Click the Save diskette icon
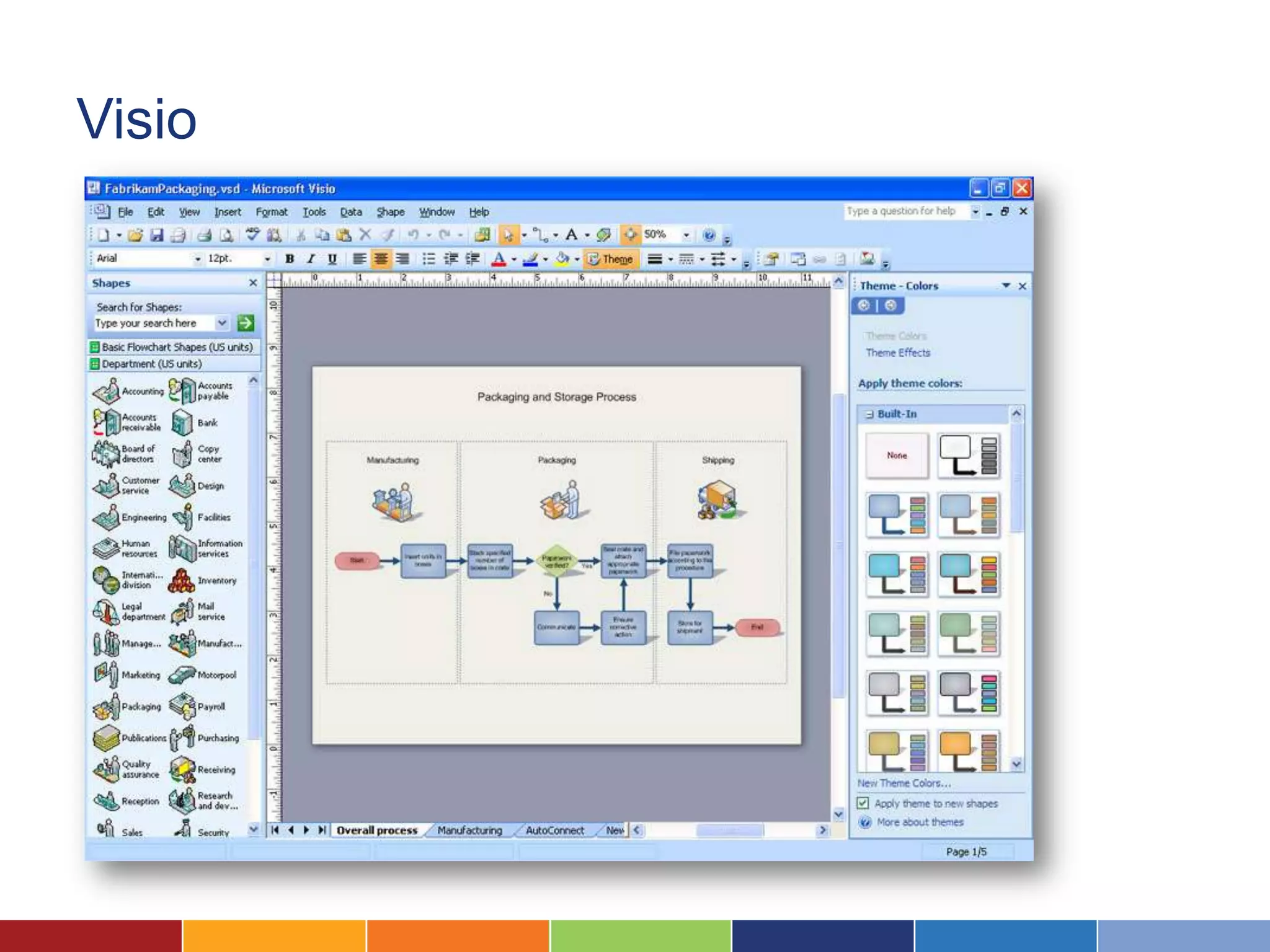Screen dimensions: 1270x952 click(156, 235)
